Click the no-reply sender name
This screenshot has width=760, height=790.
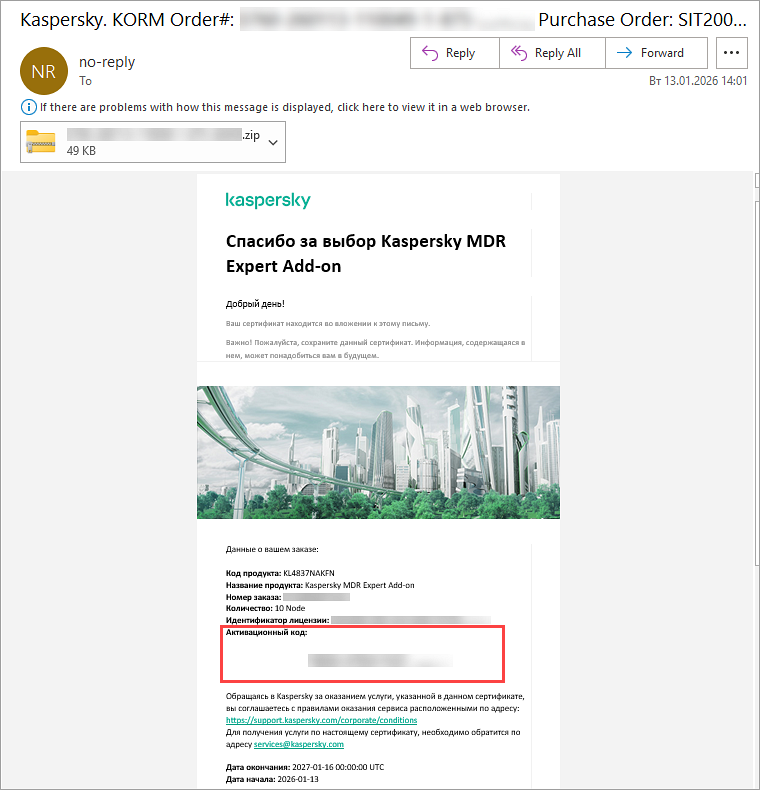coord(107,62)
